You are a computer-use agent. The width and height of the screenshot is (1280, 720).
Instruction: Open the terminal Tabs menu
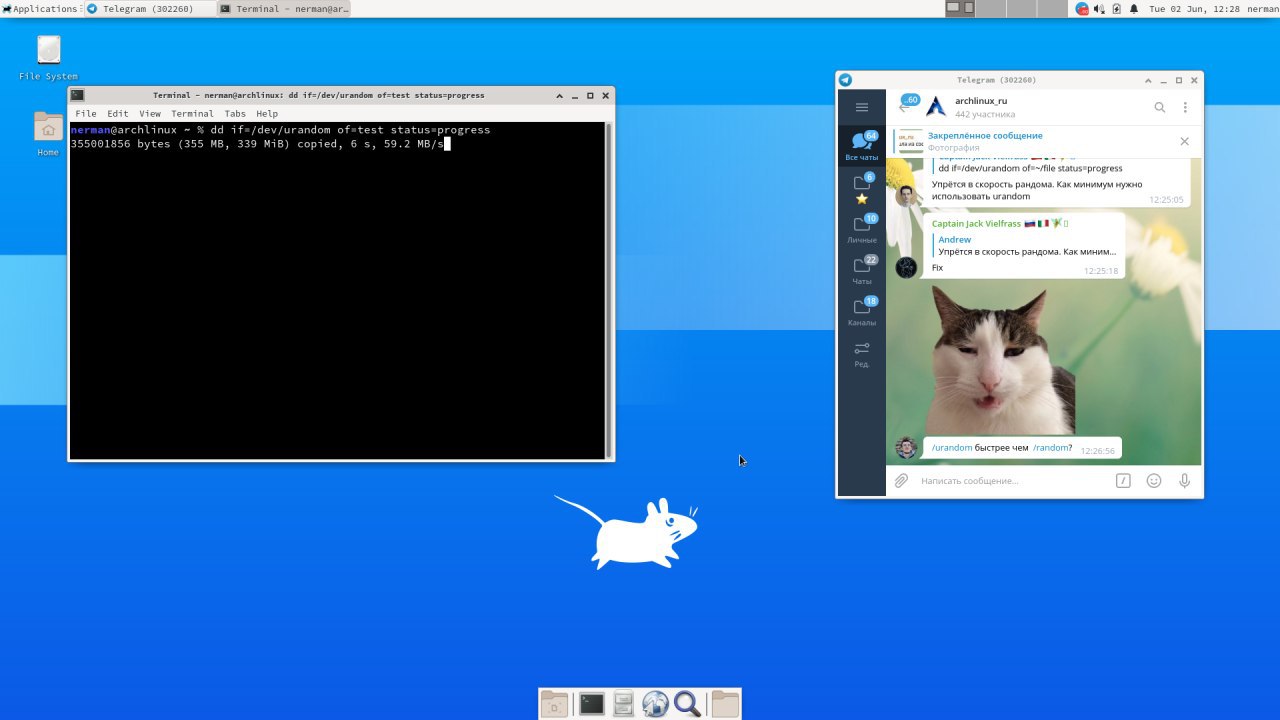pyautogui.click(x=235, y=114)
